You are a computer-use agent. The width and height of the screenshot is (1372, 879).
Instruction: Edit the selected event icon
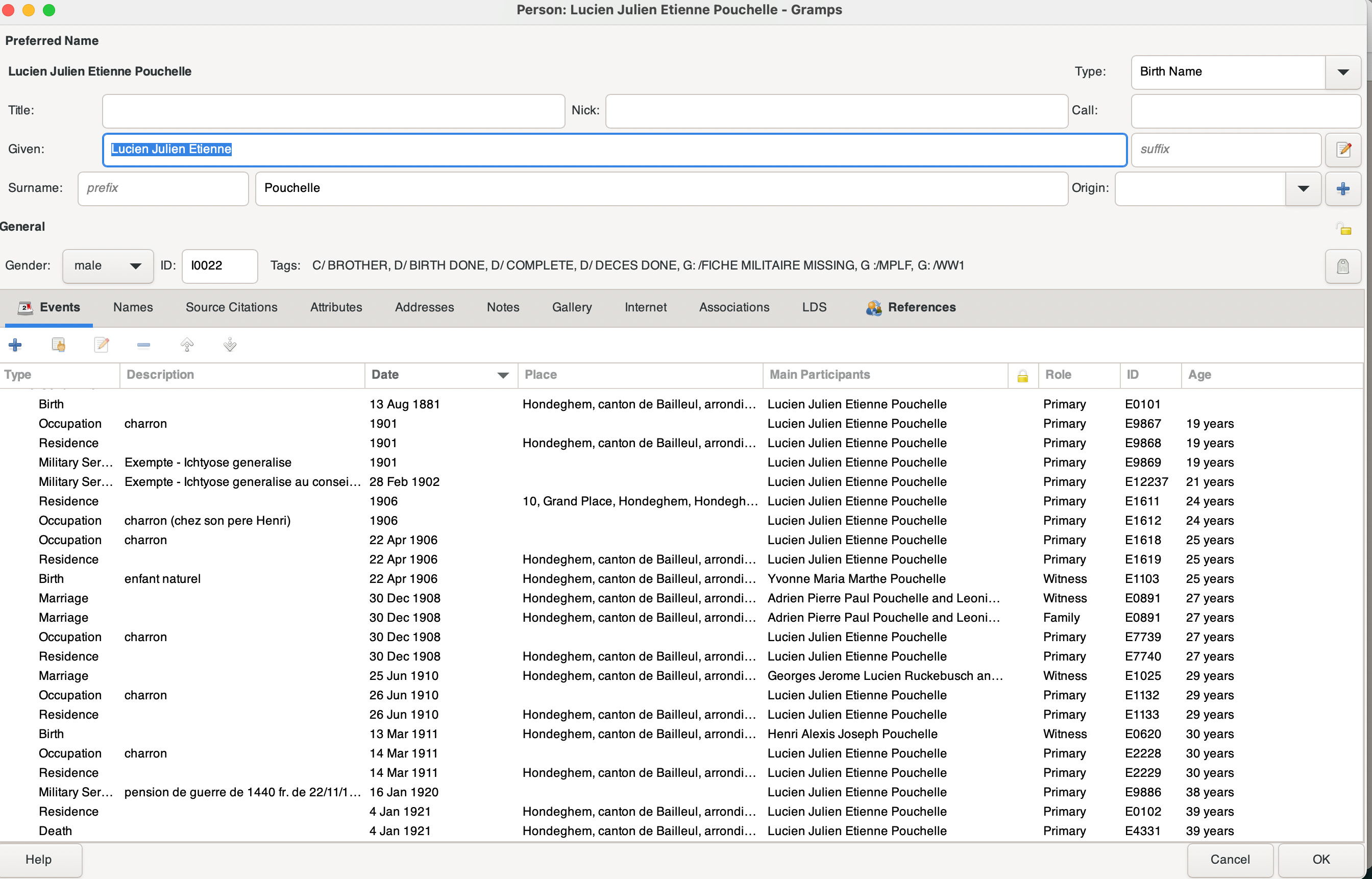pyautogui.click(x=102, y=345)
